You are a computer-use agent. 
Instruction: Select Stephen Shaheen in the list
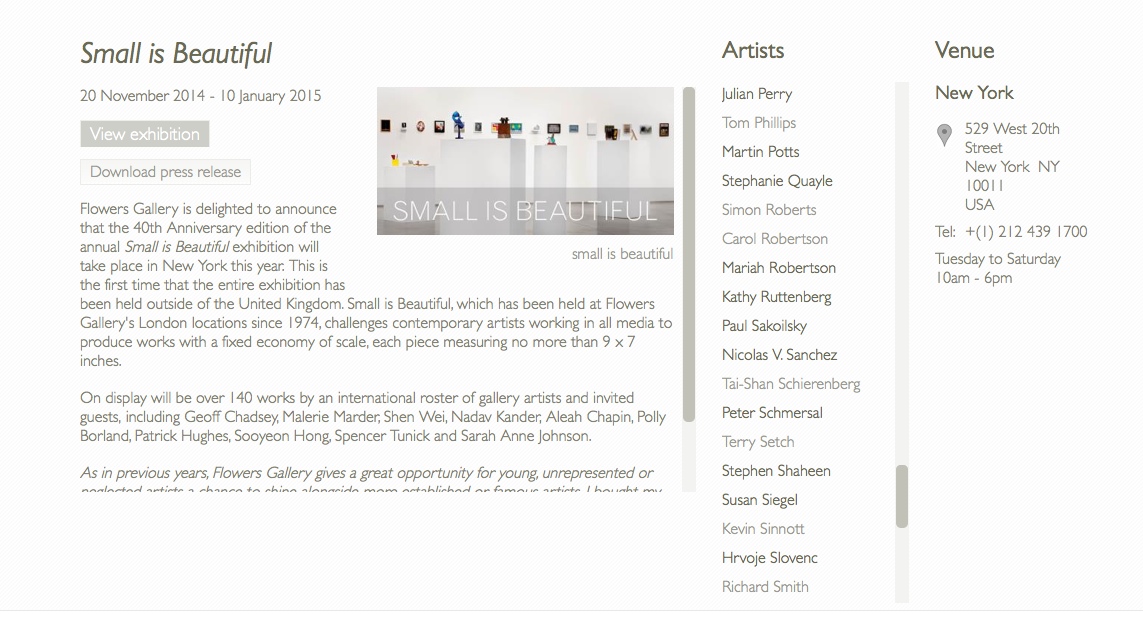pos(776,471)
